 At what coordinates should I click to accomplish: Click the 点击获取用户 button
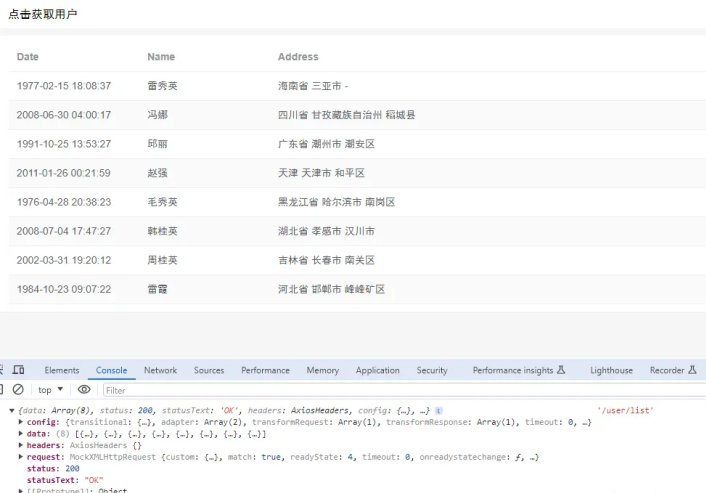(43, 14)
